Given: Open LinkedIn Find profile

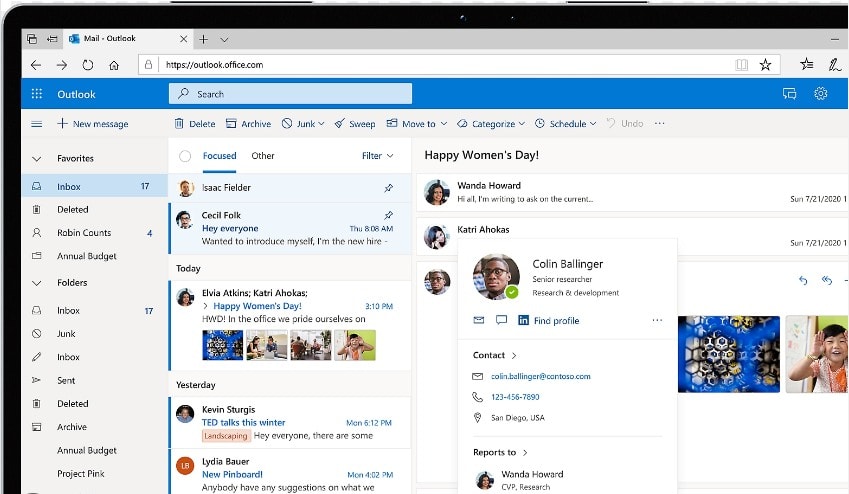Looking at the screenshot, I should pos(548,320).
